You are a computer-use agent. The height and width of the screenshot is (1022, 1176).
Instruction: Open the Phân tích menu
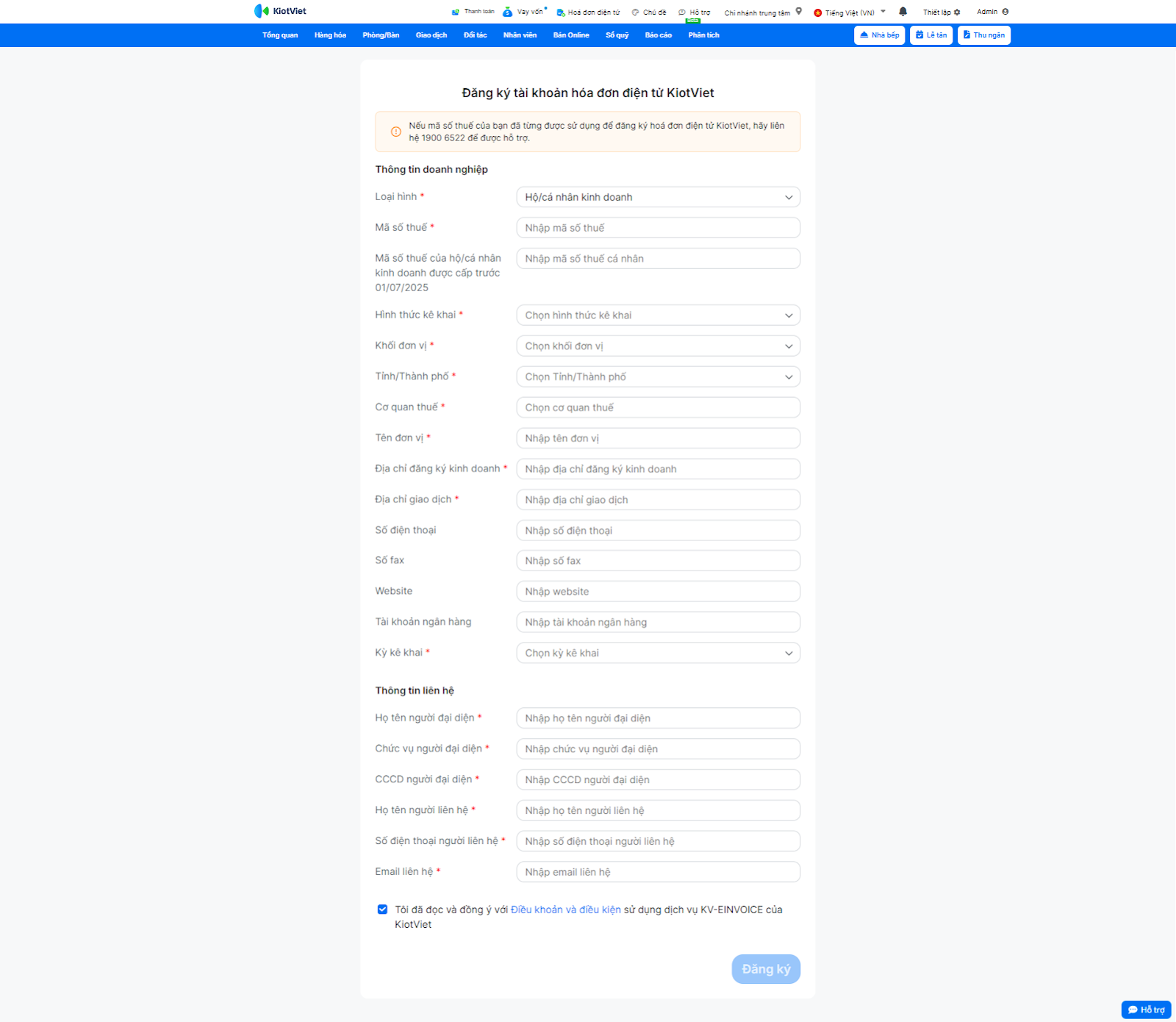click(x=703, y=35)
